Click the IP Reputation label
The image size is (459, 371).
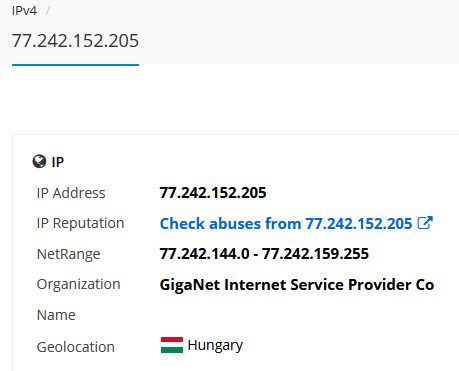[80, 223]
